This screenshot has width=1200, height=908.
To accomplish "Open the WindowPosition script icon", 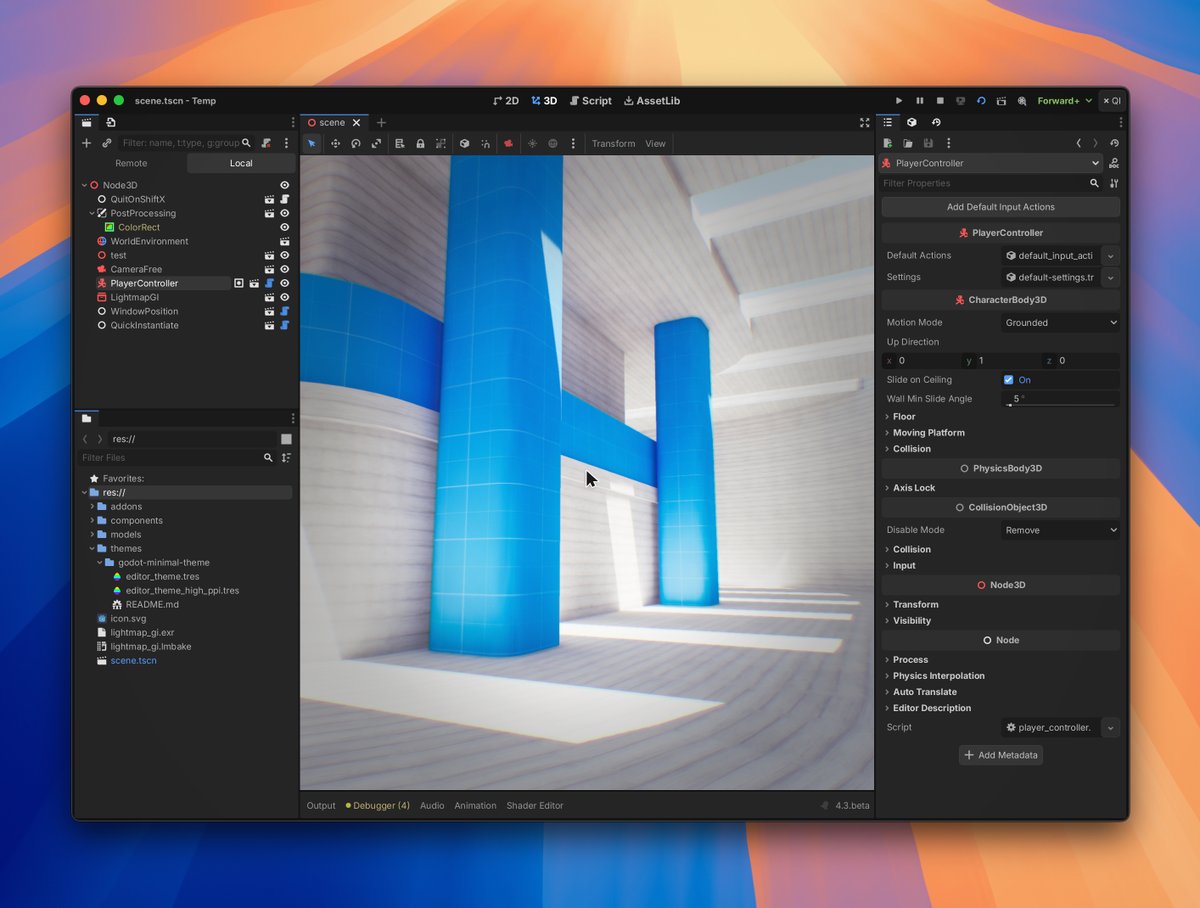I will coord(284,311).
